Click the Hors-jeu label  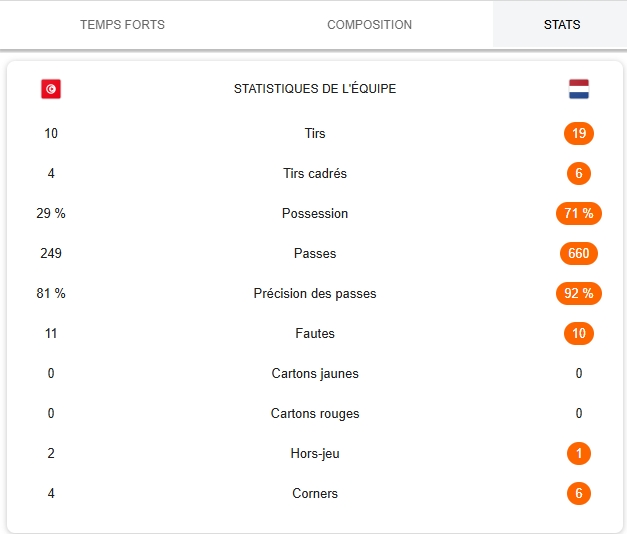(x=315, y=454)
